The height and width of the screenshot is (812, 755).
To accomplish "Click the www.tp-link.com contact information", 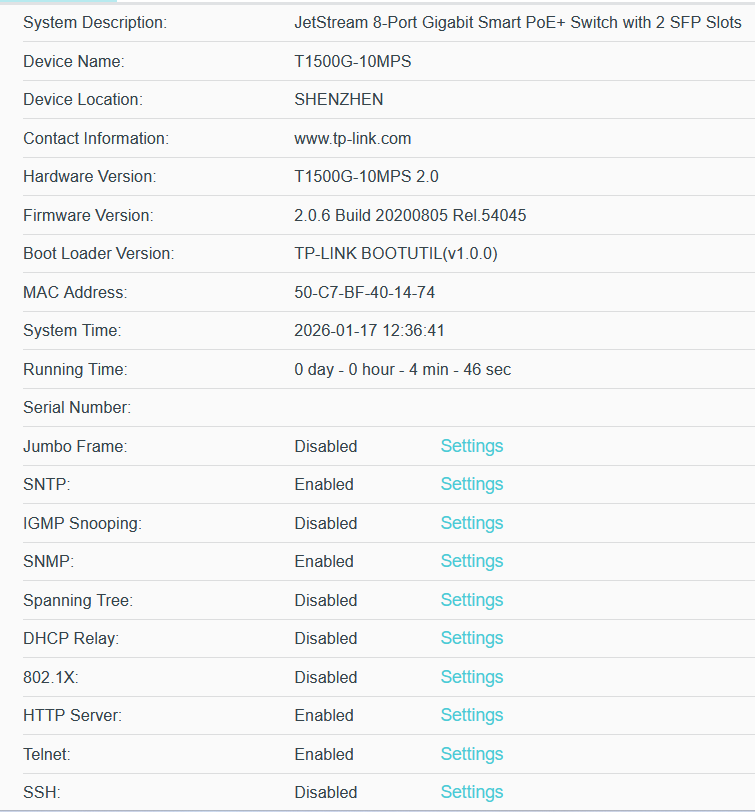I will (352, 138).
